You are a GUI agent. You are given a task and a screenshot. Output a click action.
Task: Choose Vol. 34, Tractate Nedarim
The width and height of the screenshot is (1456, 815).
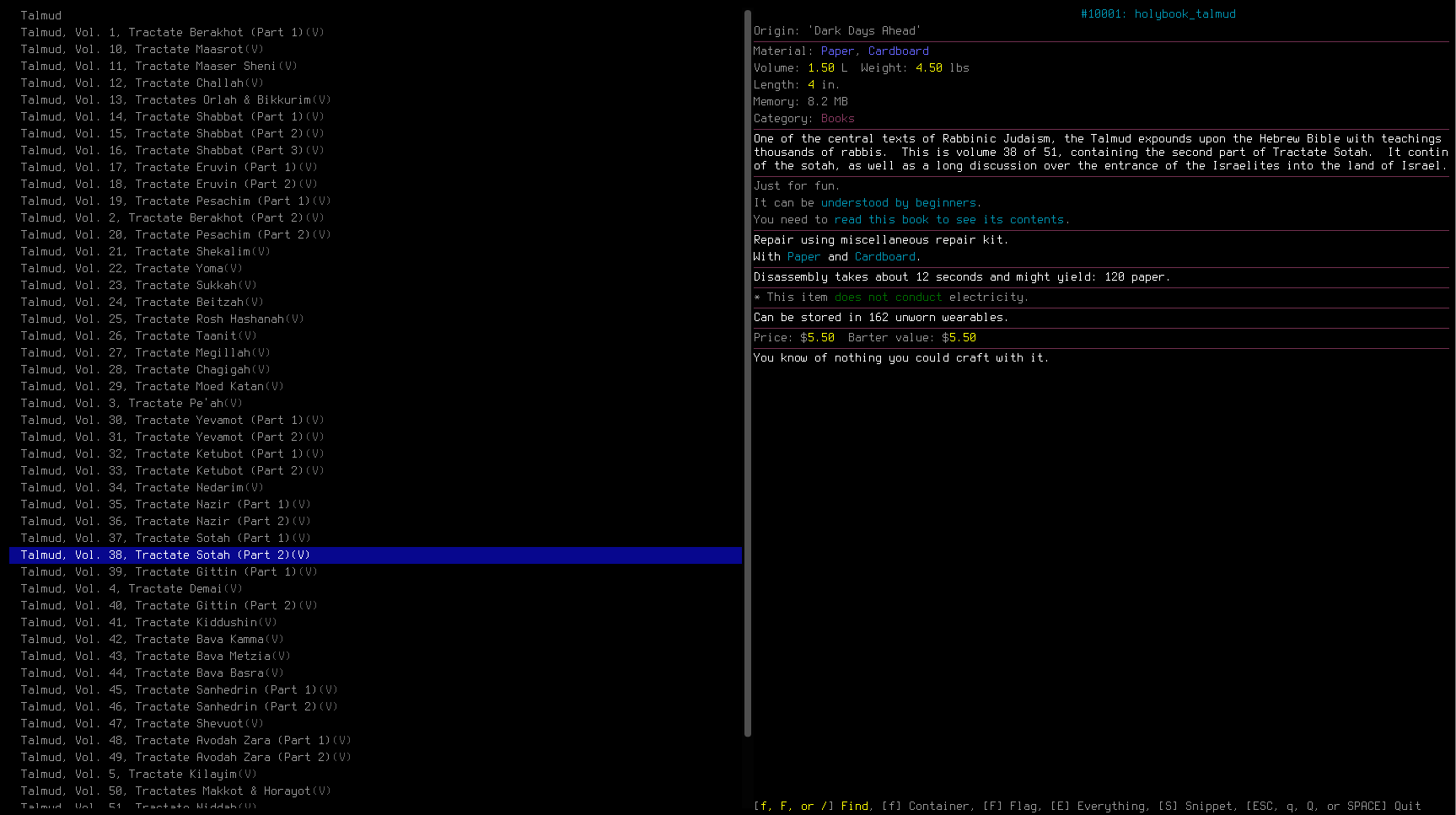click(142, 487)
